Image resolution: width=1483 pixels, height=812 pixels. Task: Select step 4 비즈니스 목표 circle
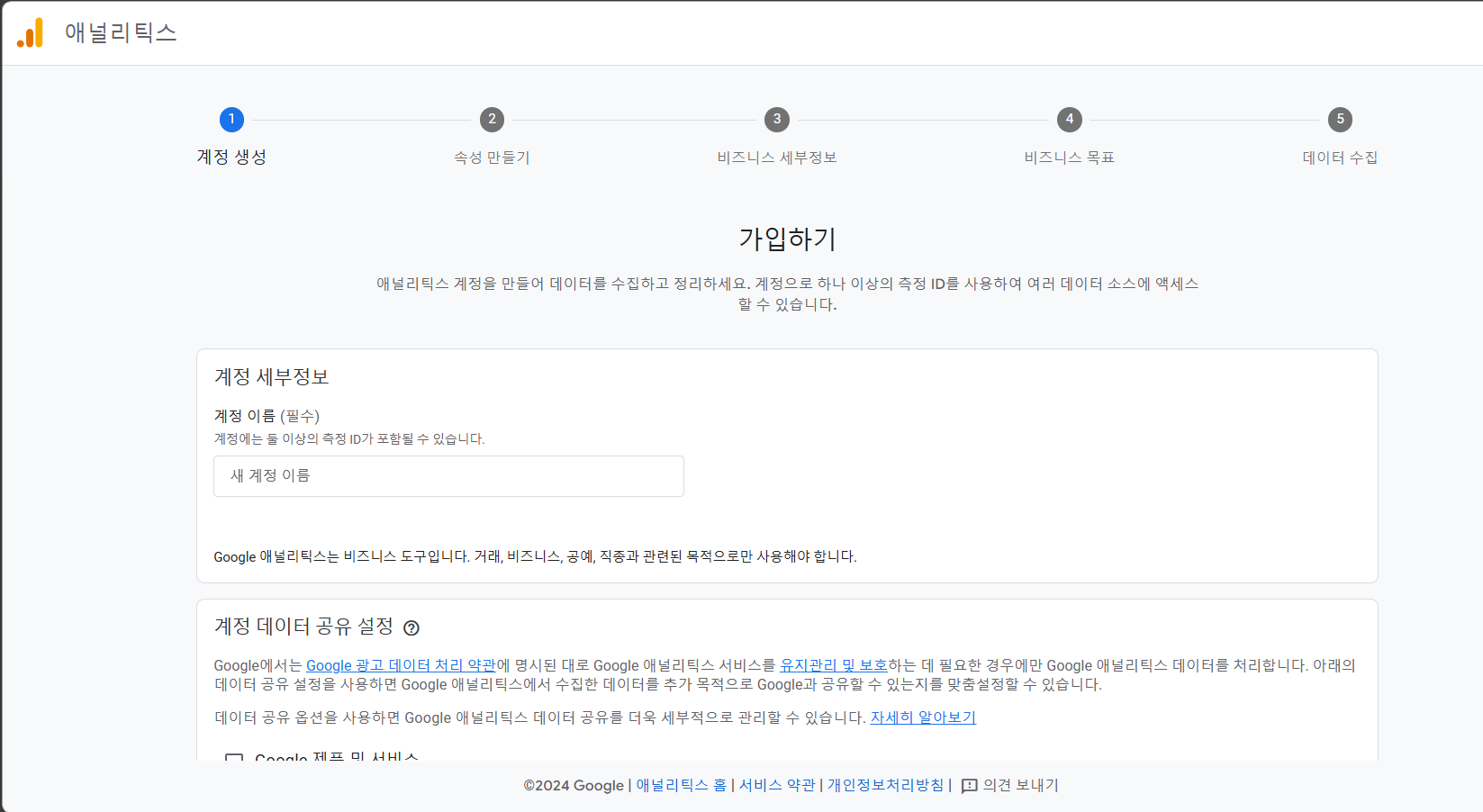pyautogui.click(x=1070, y=119)
